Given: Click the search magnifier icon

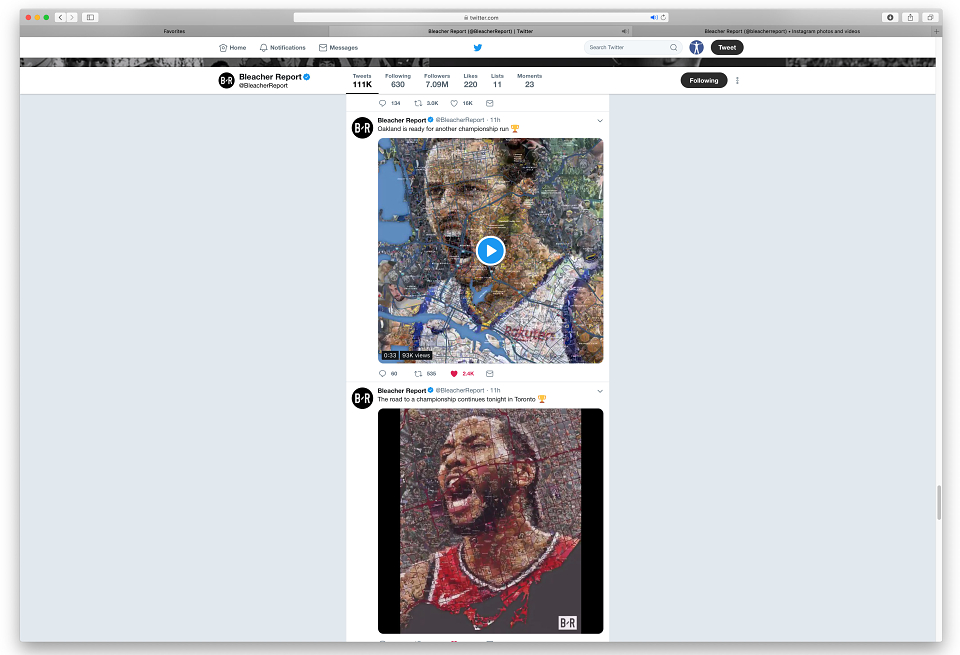Looking at the screenshot, I should [x=673, y=47].
